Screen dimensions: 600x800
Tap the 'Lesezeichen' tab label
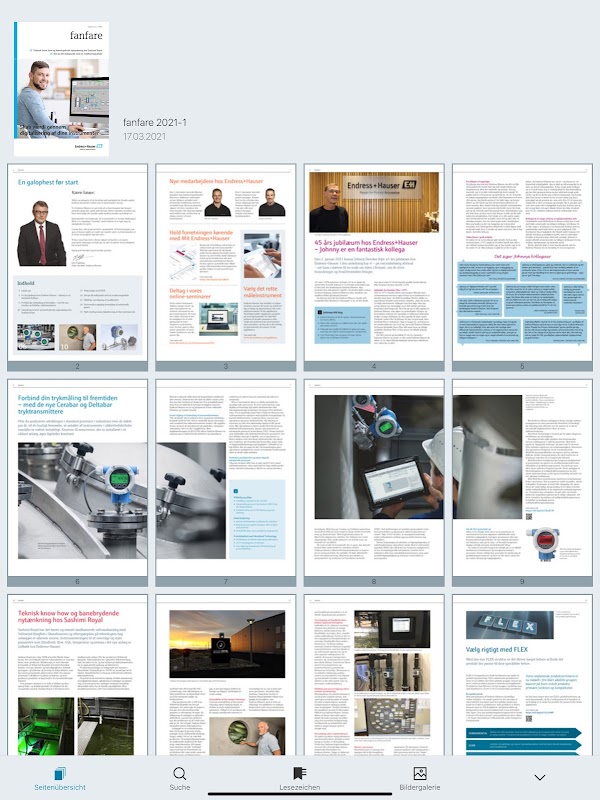click(x=299, y=787)
